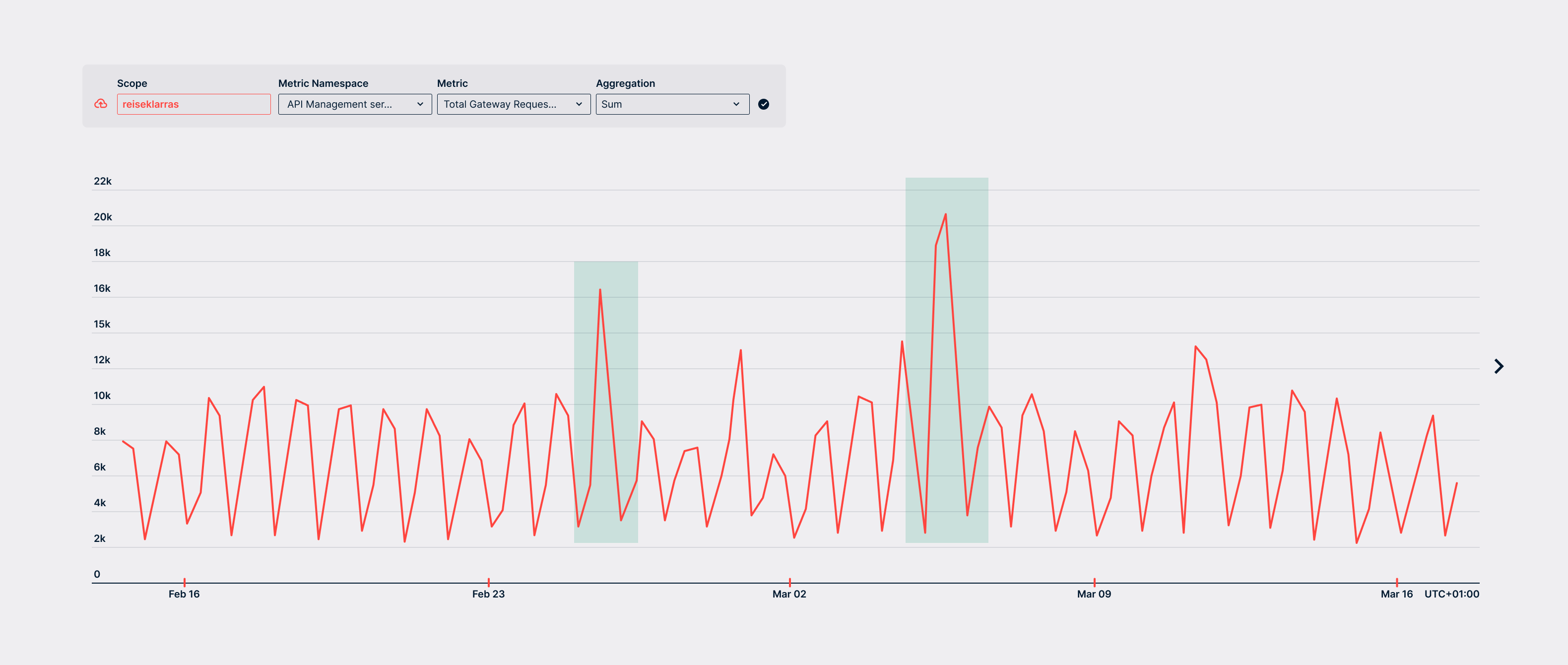Click the arrow inside Metric Namespace box

[420, 104]
